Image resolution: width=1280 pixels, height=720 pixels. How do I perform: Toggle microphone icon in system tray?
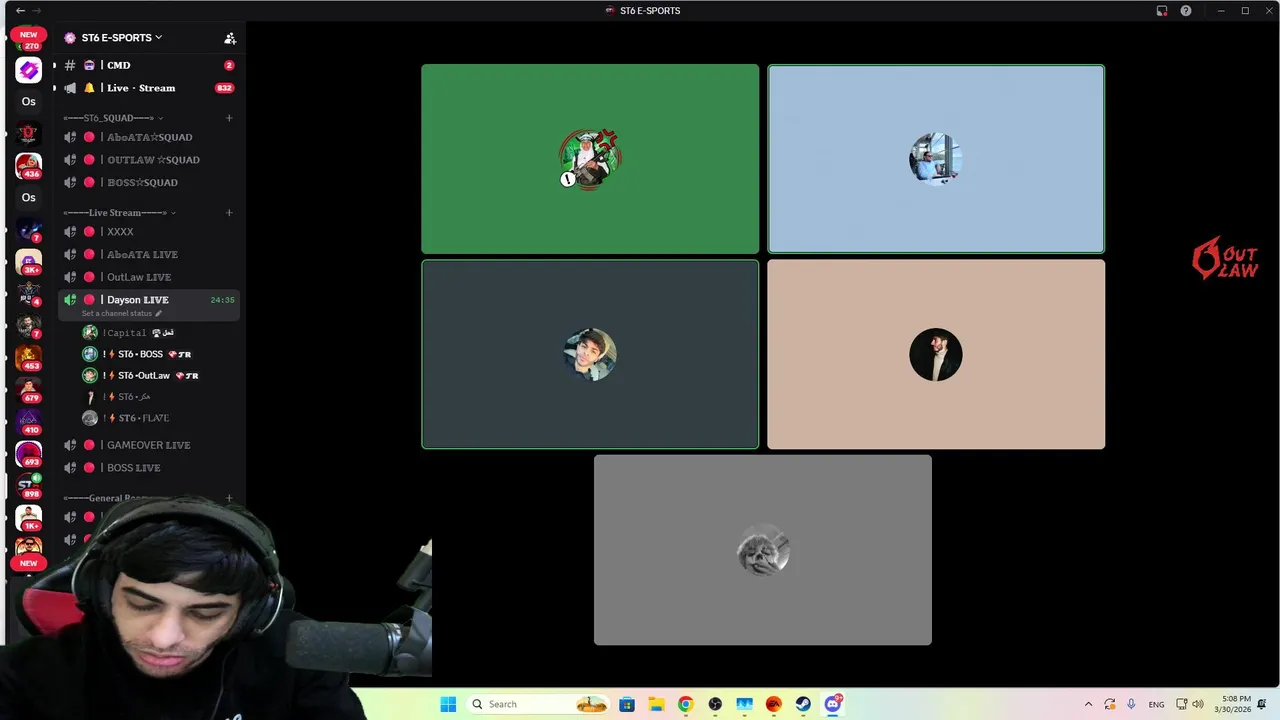point(1131,704)
